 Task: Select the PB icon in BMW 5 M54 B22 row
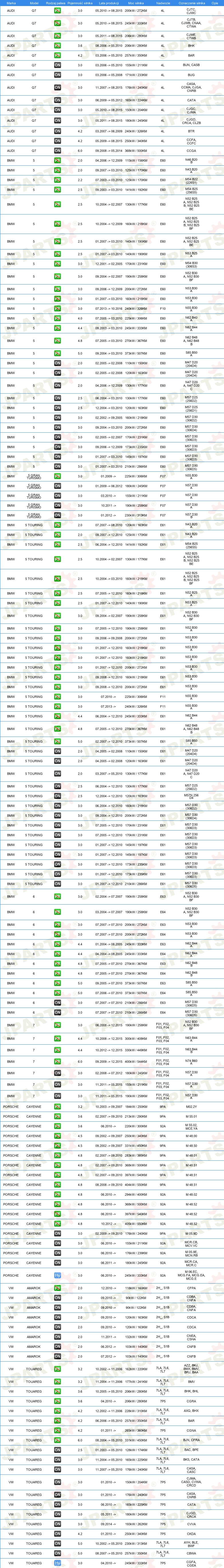point(58,180)
